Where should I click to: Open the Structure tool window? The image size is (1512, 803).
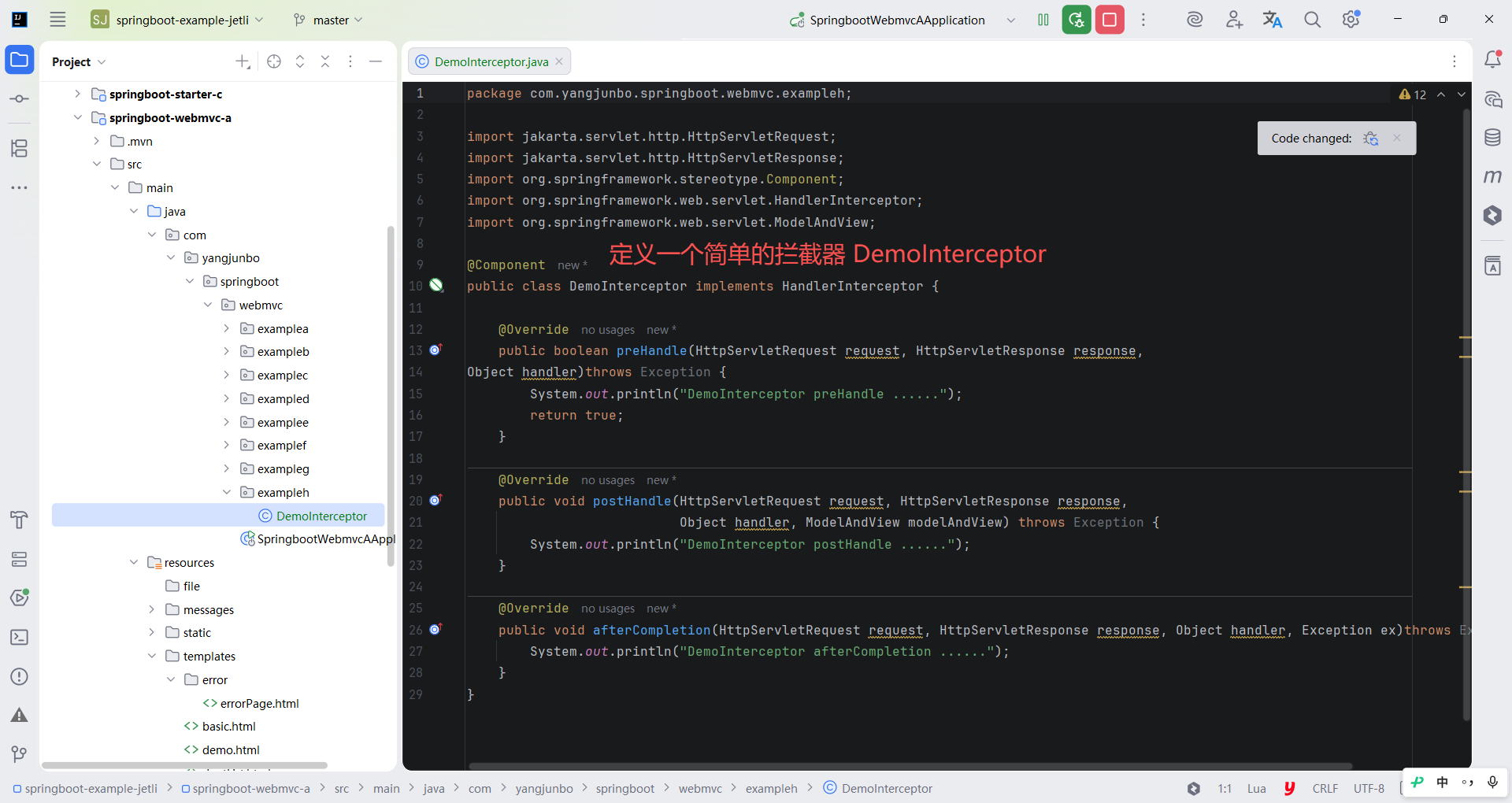tap(20, 148)
